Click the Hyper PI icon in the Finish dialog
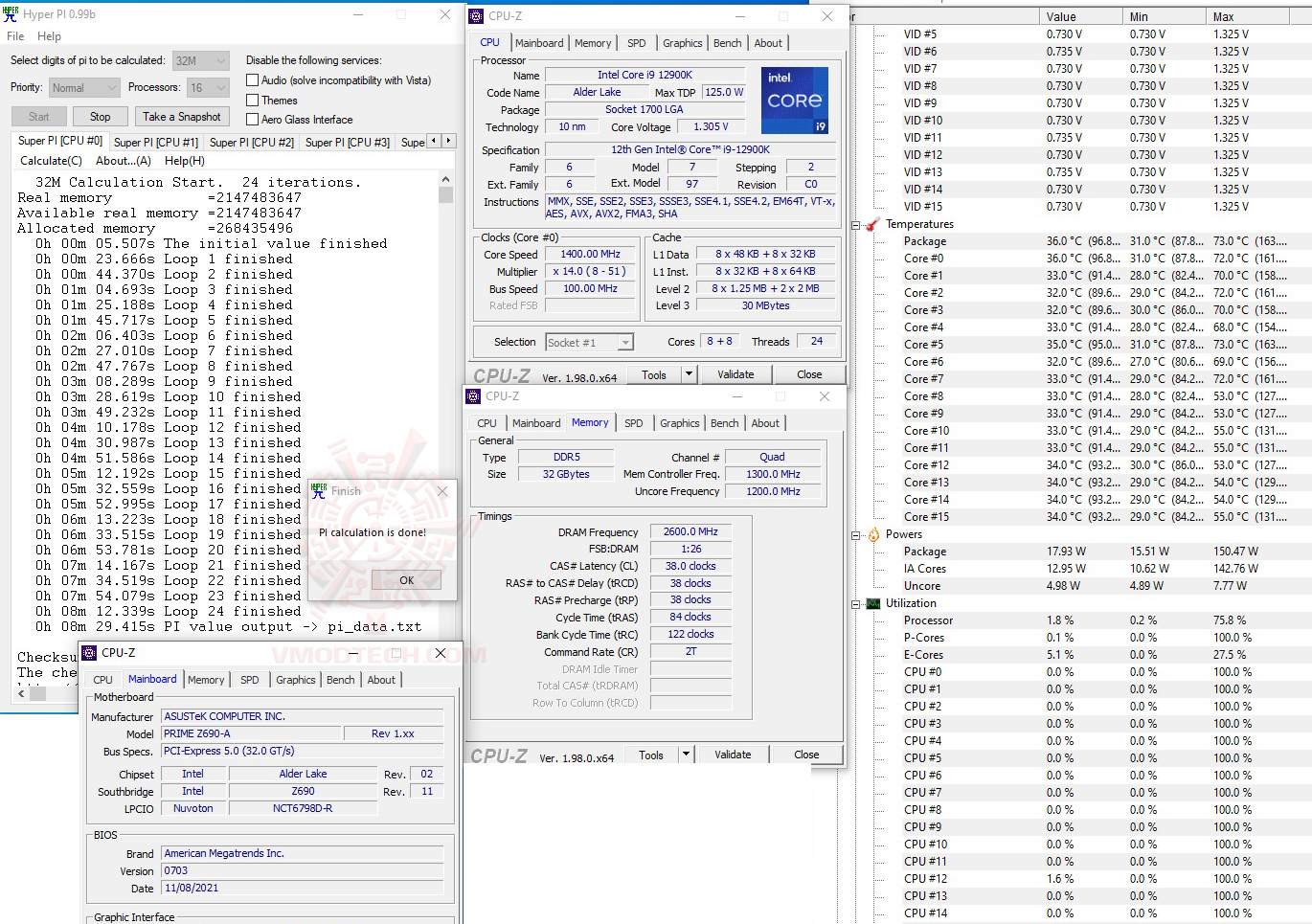1312x924 pixels. pyautogui.click(x=320, y=490)
